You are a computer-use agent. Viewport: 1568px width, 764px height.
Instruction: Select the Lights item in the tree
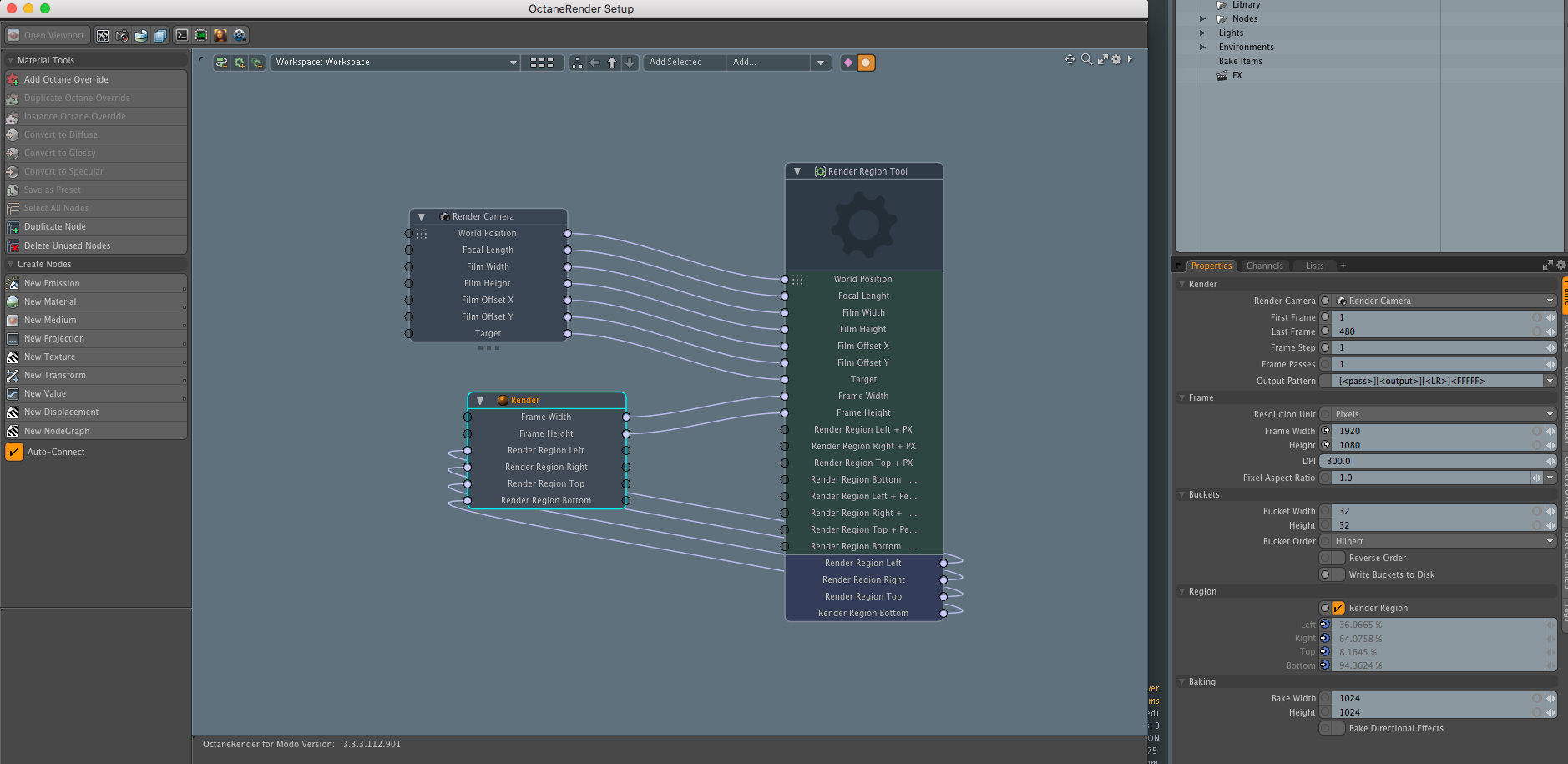(1231, 33)
